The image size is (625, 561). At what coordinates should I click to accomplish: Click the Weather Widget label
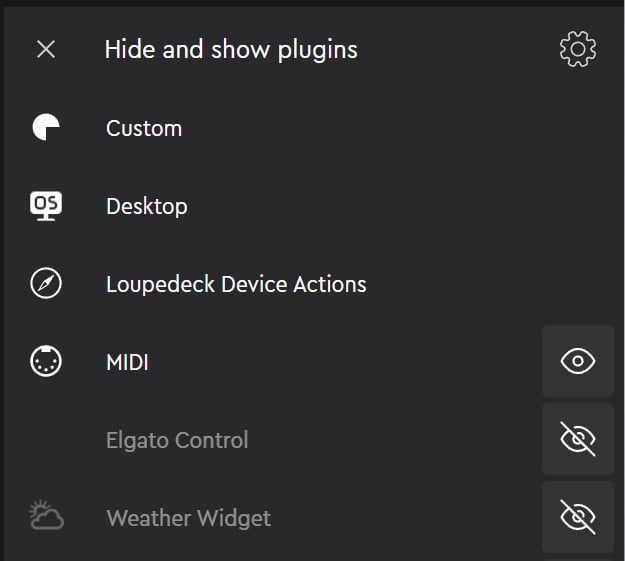(188, 518)
